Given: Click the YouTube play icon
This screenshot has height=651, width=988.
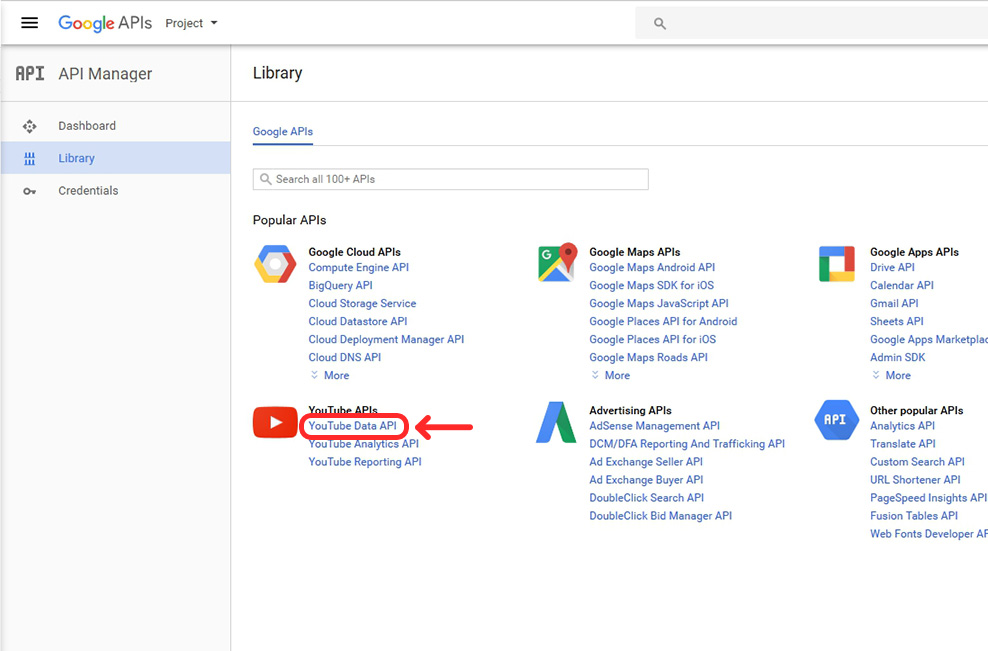Looking at the screenshot, I should [275, 422].
